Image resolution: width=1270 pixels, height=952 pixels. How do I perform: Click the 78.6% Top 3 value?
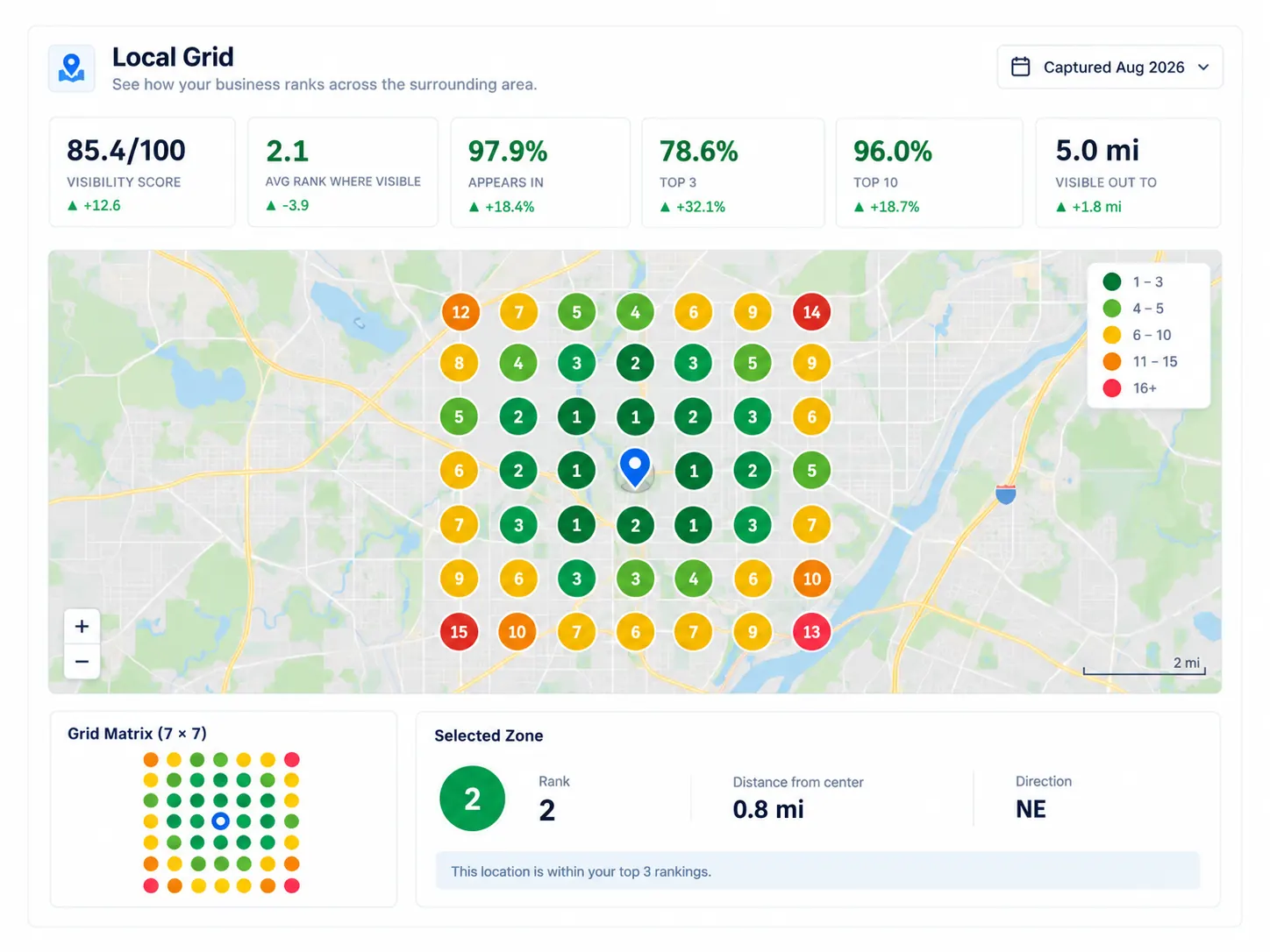point(699,152)
